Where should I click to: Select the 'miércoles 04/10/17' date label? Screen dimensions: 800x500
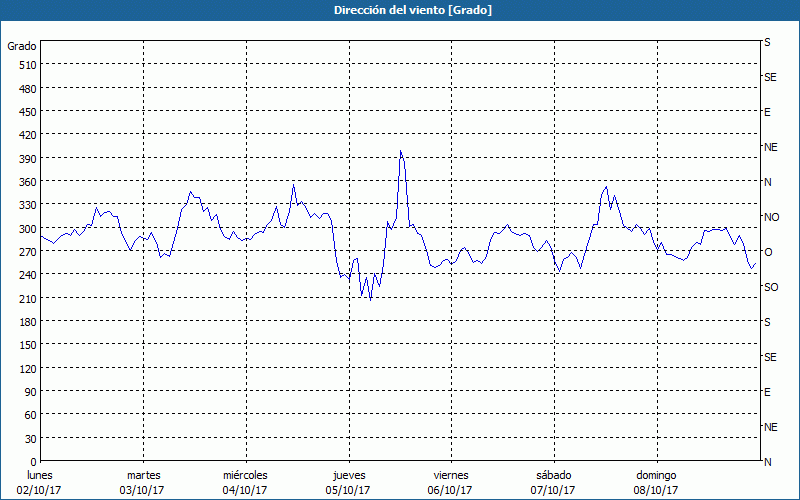click(245, 482)
